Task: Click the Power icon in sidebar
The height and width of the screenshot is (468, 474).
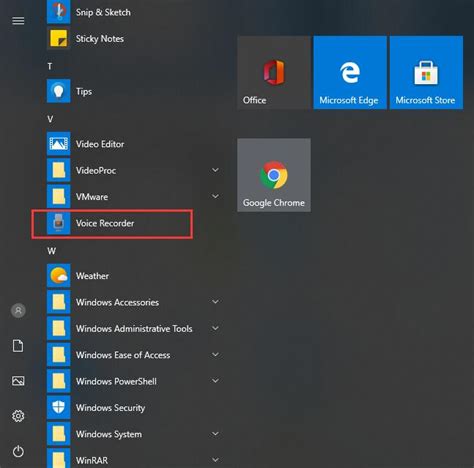Action: click(18, 451)
